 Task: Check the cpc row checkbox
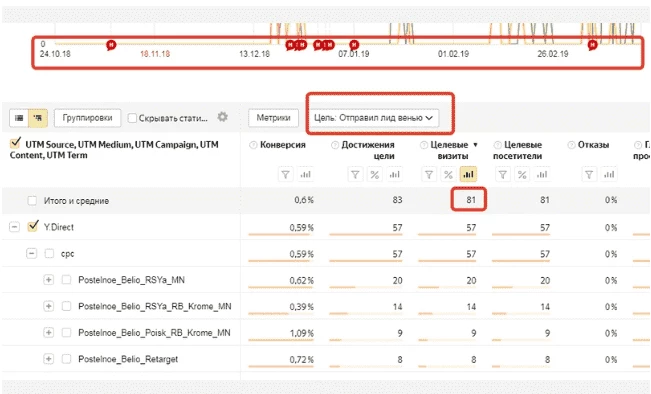[49, 254]
